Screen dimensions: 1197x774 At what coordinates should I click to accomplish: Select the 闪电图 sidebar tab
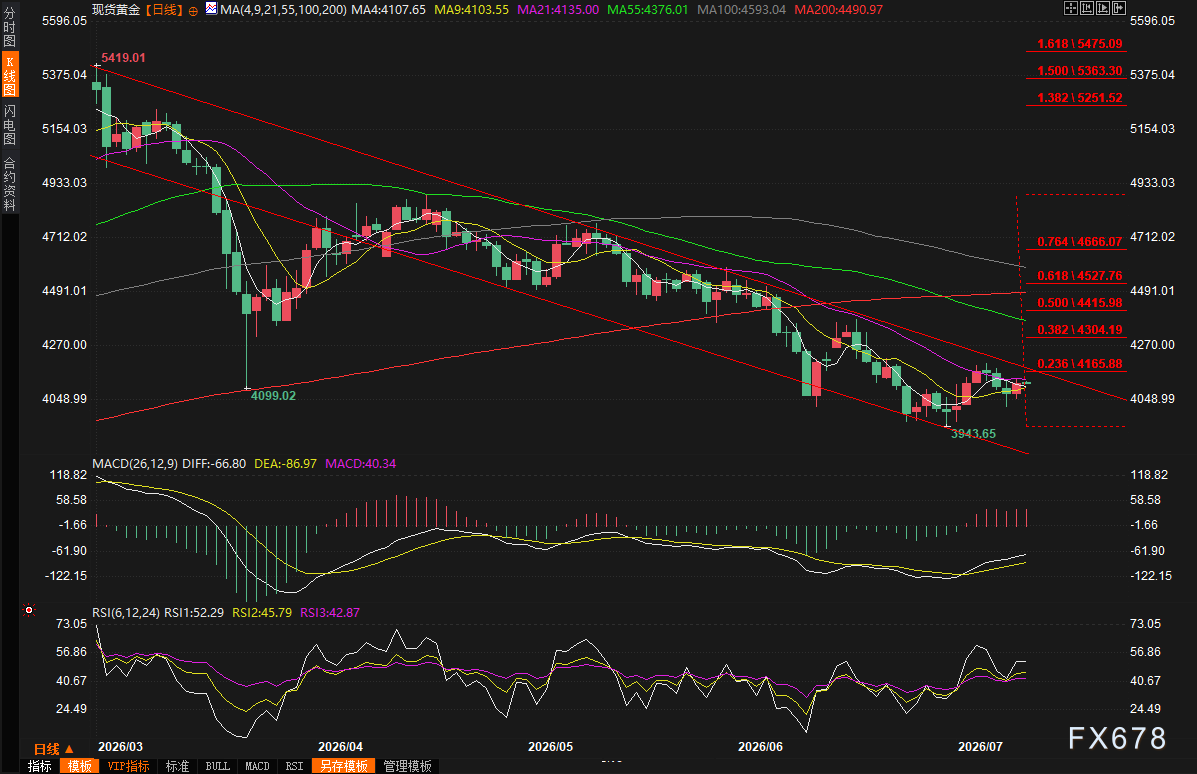coord(9,125)
